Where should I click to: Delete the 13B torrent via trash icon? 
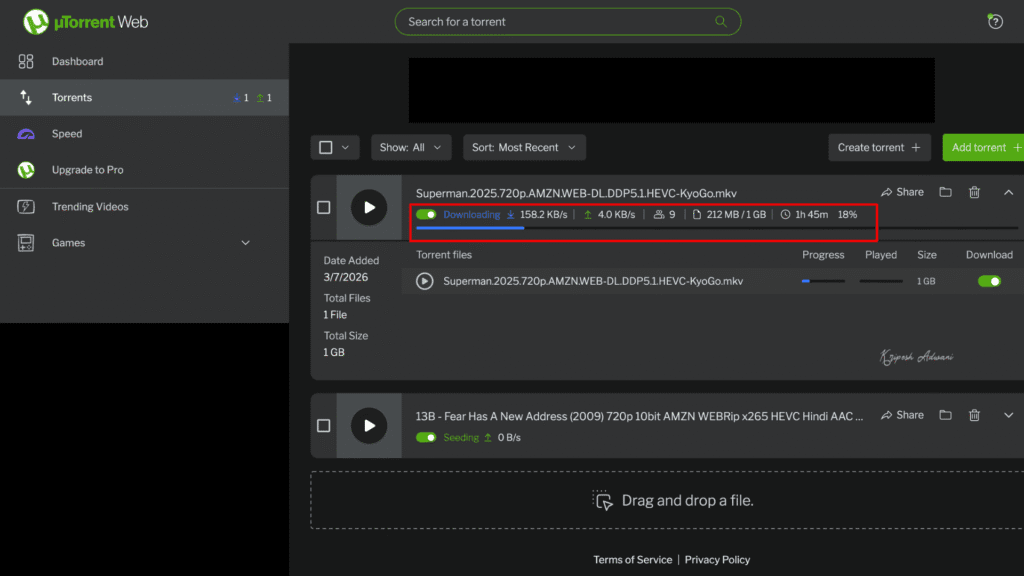[x=974, y=415]
